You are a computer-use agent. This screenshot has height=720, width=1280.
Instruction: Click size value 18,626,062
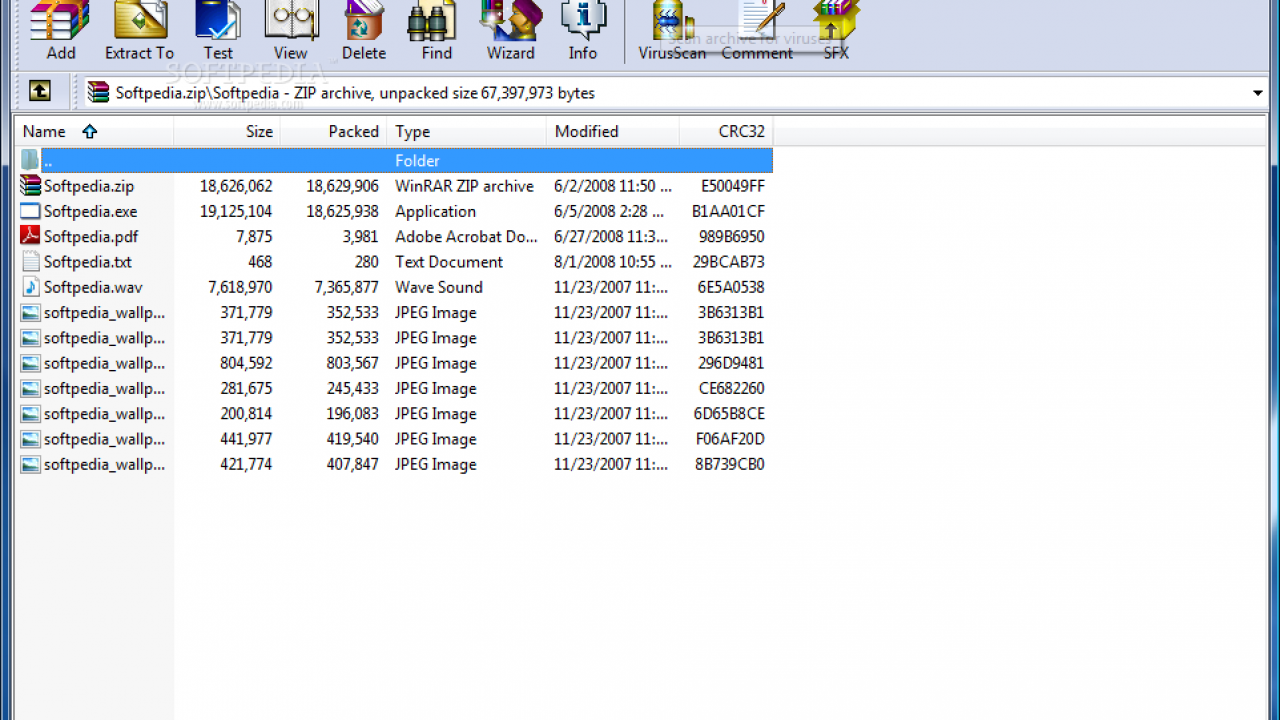236,186
